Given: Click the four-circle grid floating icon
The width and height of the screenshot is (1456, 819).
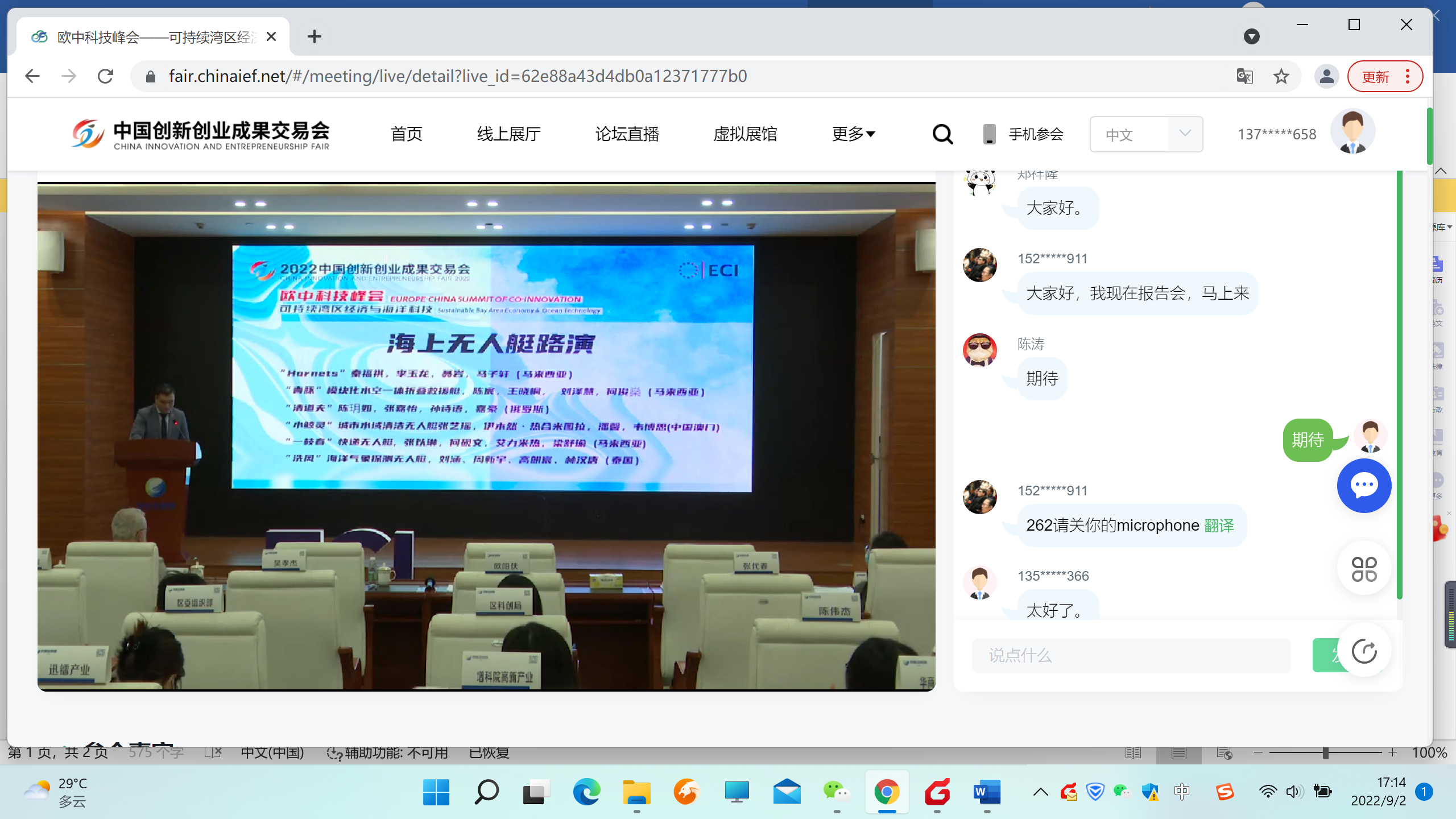Looking at the screenshot, I should [x=1363, y=568].
